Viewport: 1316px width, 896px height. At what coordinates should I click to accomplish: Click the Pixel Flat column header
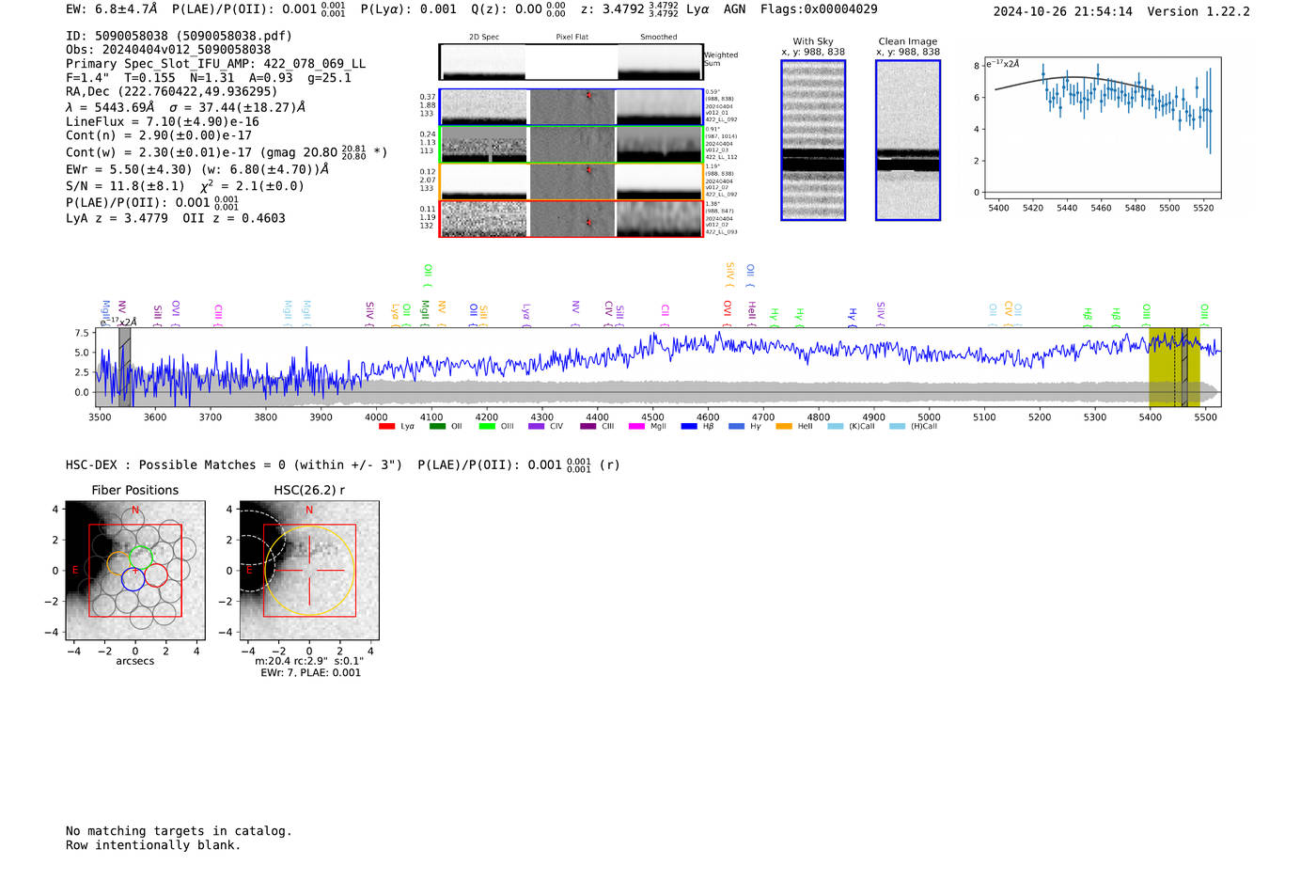click(572, 38)
